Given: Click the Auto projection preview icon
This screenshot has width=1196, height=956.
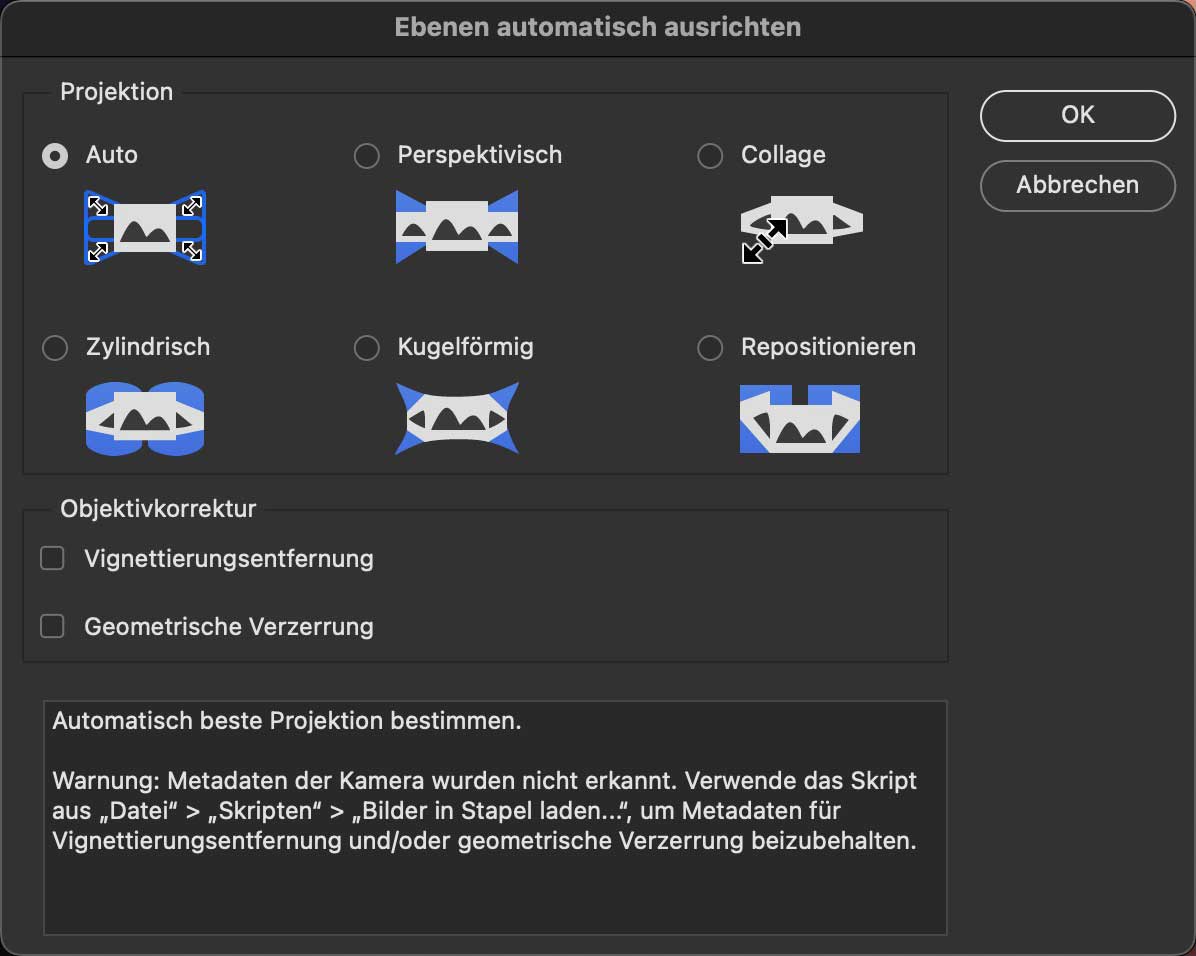Looking at the screenshot, I should (x=145, y=227).
